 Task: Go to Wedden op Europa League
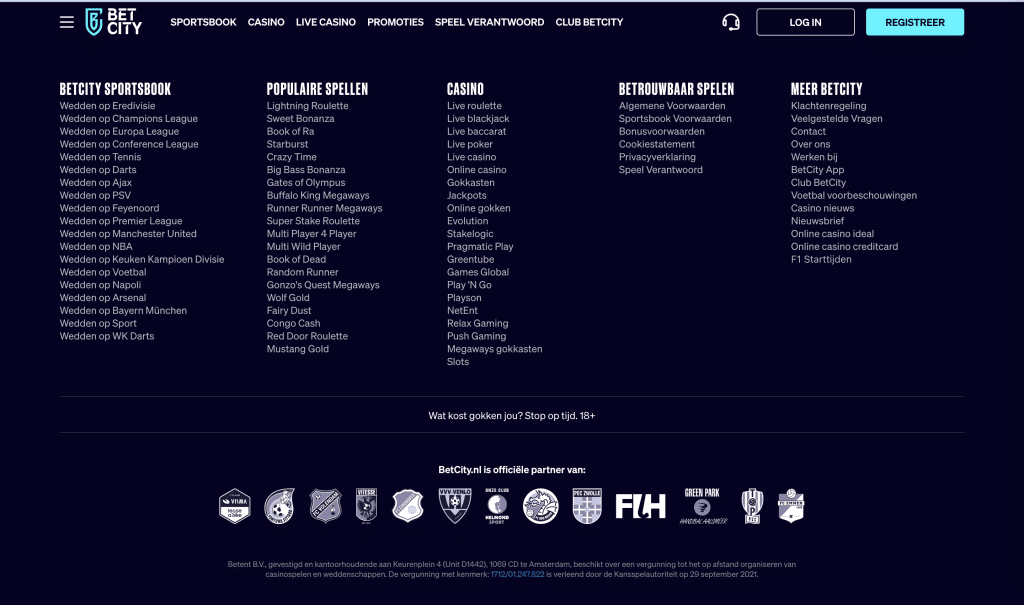click(119, 131)
